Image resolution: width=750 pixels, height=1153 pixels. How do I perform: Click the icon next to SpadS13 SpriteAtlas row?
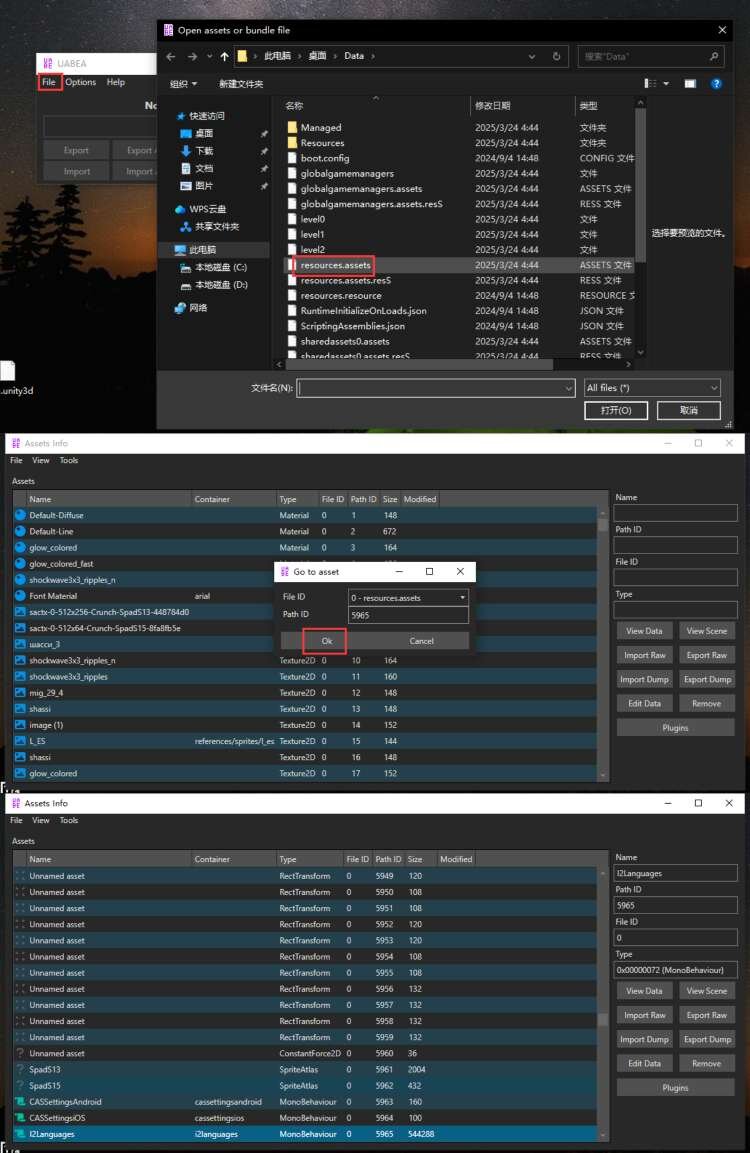tap(21, 1069)
